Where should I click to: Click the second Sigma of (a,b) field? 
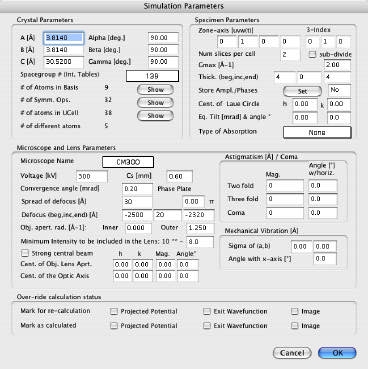325,247
